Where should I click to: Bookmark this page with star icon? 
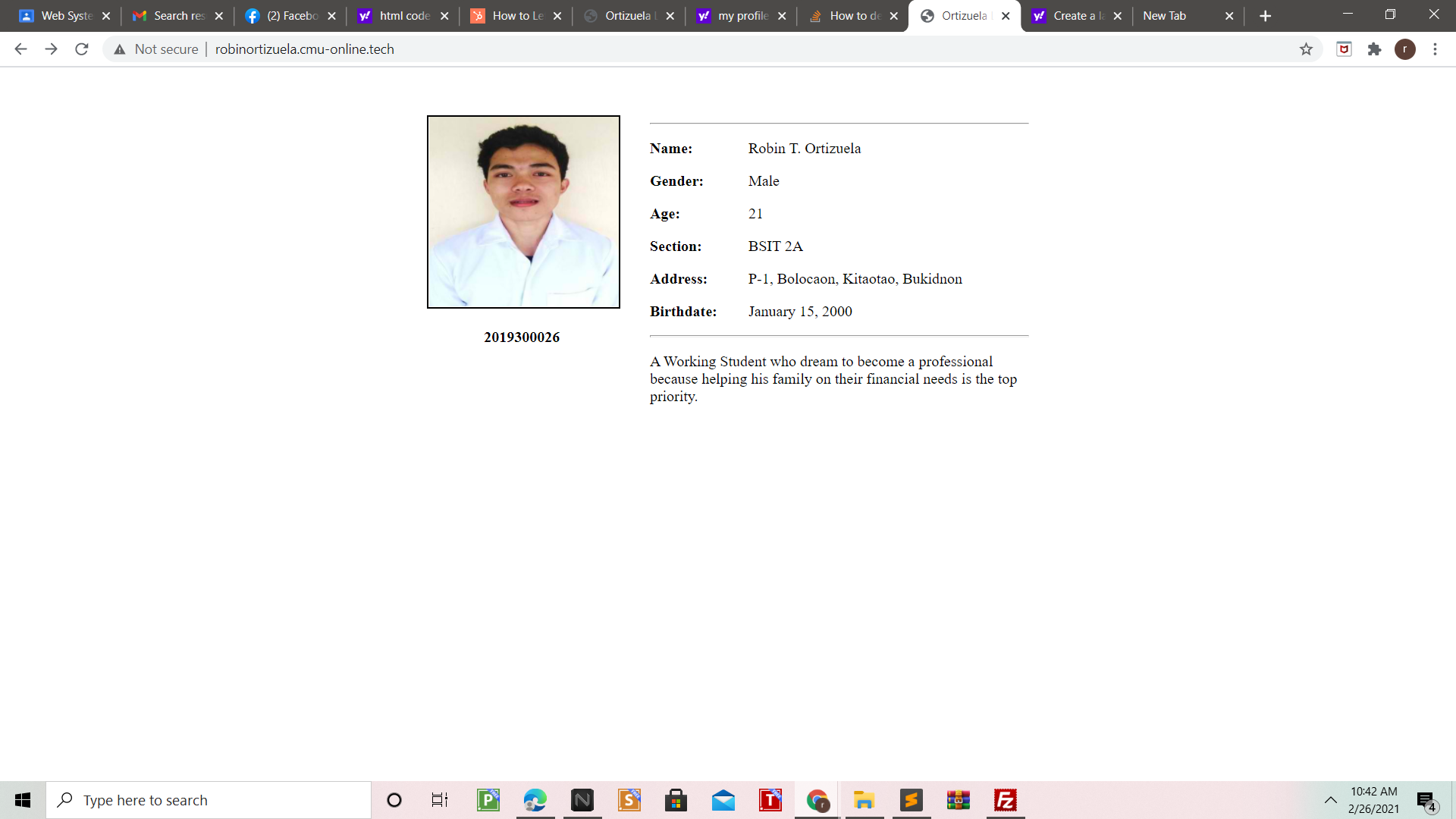click(1306, 49)
